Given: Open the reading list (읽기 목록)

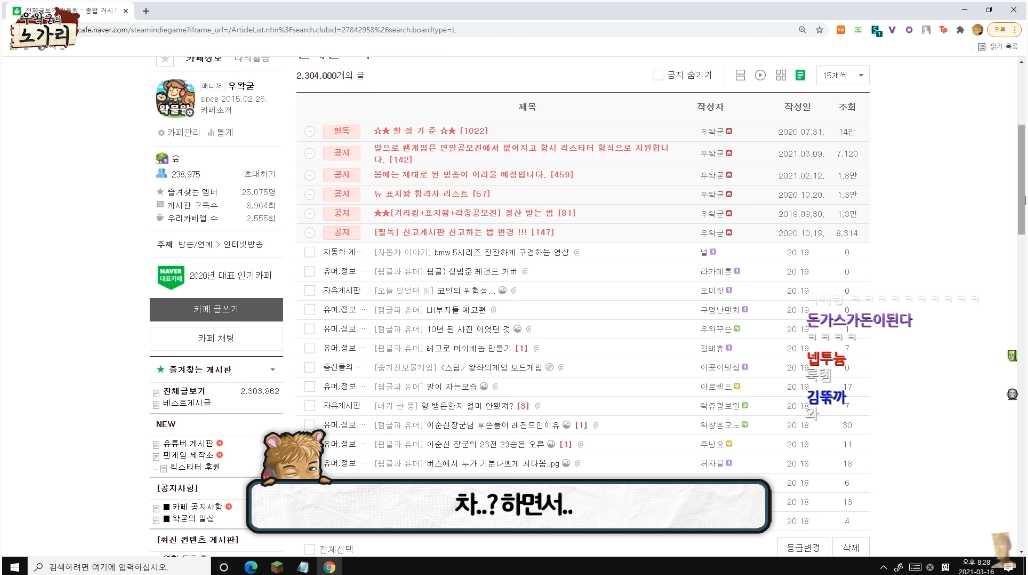Looking at the screenshot, I should tap(998, 47).
